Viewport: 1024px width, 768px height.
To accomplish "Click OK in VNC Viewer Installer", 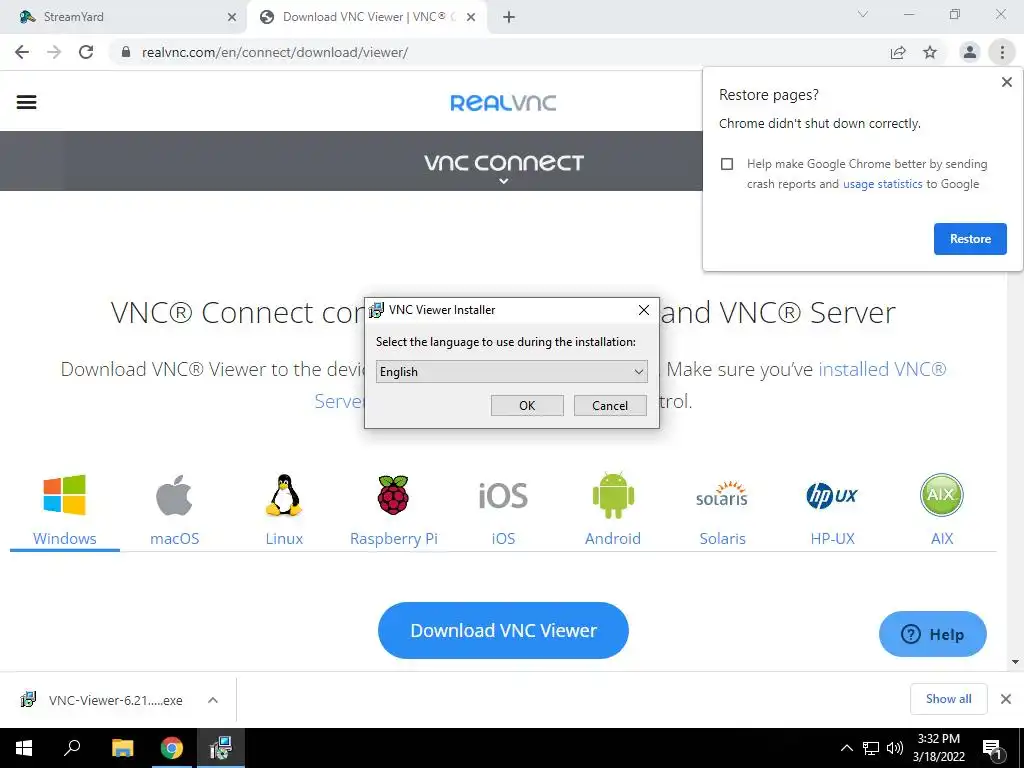I will (x=527, y=406).
